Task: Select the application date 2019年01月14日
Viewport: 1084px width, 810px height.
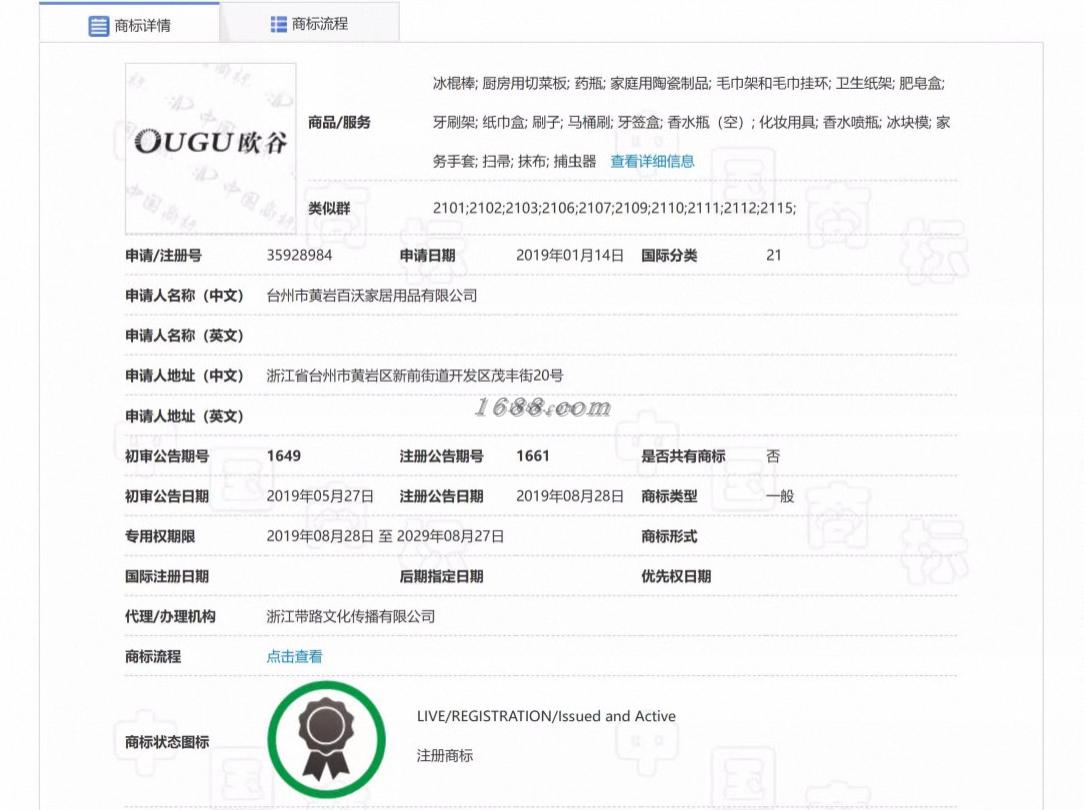Action: [x=570, y=255]
